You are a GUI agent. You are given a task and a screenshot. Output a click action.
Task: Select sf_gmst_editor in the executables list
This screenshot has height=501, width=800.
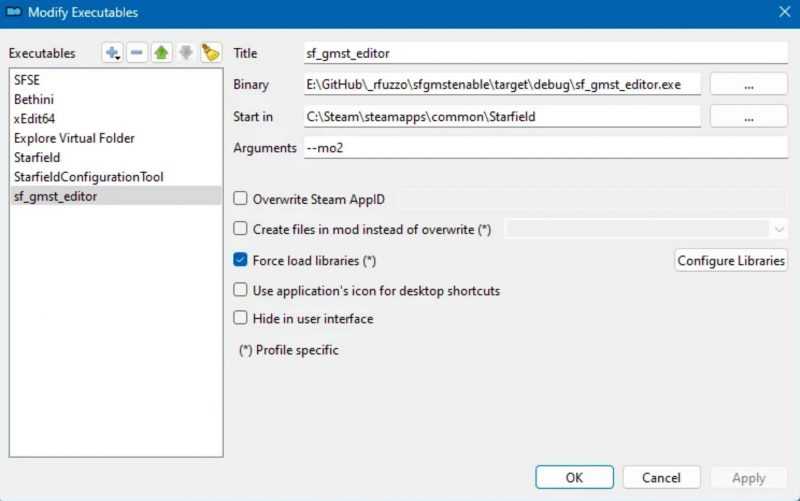pyautogui.click(x=116, y=196)
